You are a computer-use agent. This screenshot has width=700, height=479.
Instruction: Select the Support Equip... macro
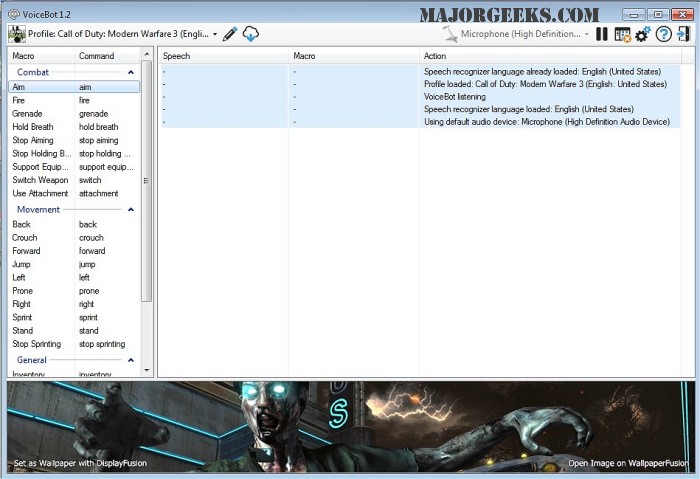74,167
